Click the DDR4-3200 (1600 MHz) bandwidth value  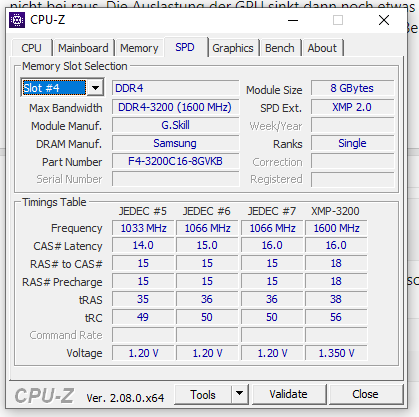(175, 107)
